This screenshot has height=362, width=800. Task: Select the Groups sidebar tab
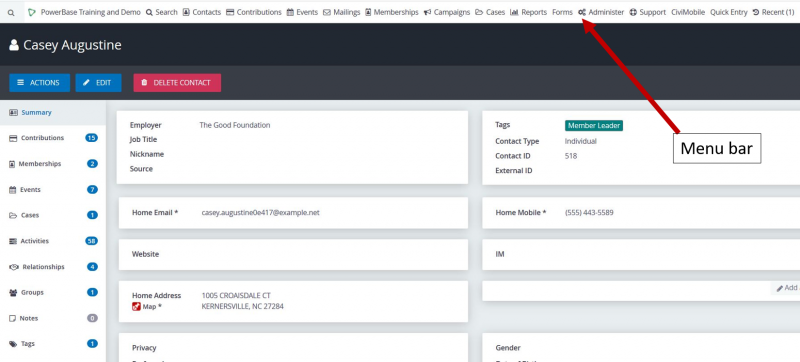tap(53, 293)
